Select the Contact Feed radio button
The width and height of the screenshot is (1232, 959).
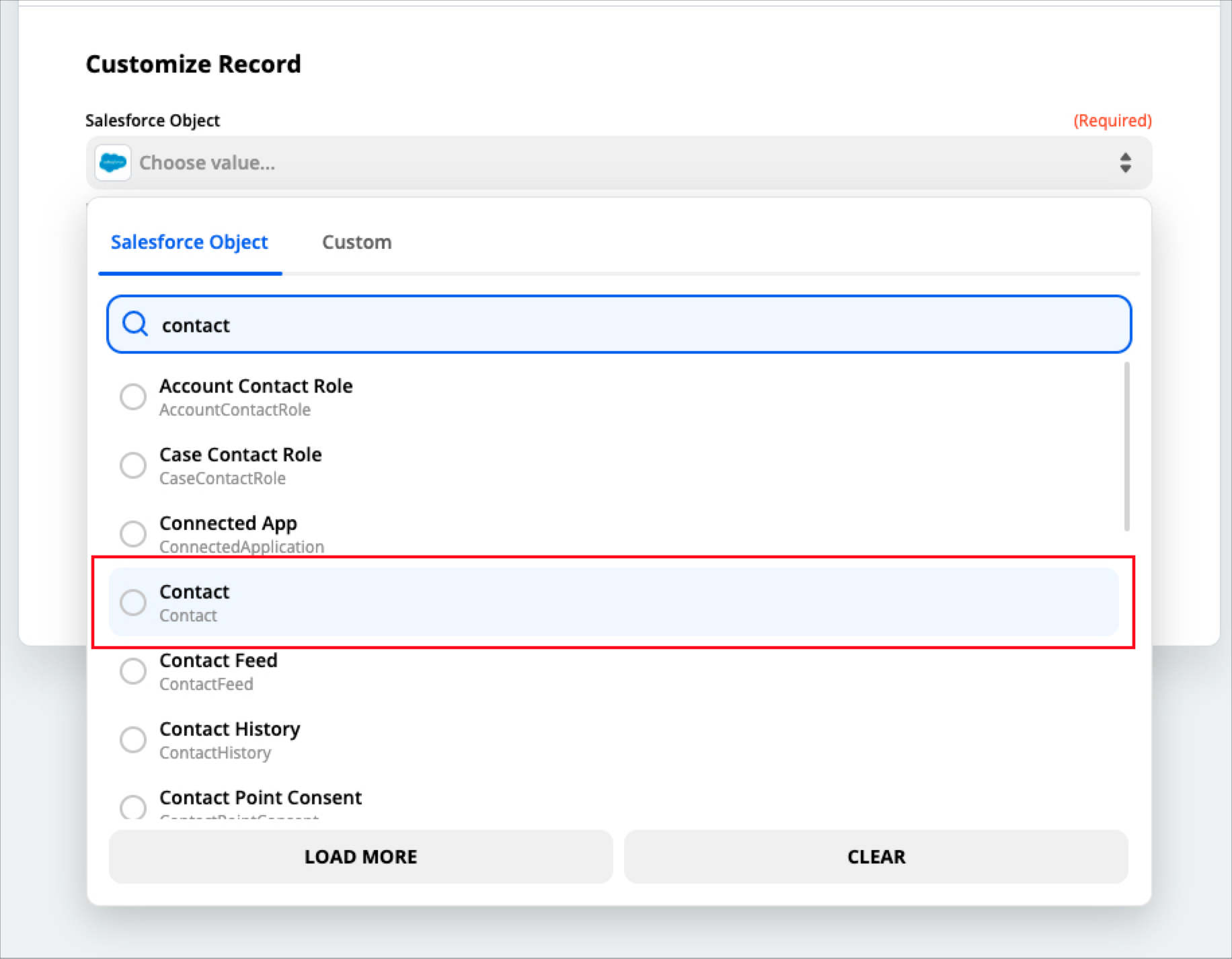pos(132,671)
